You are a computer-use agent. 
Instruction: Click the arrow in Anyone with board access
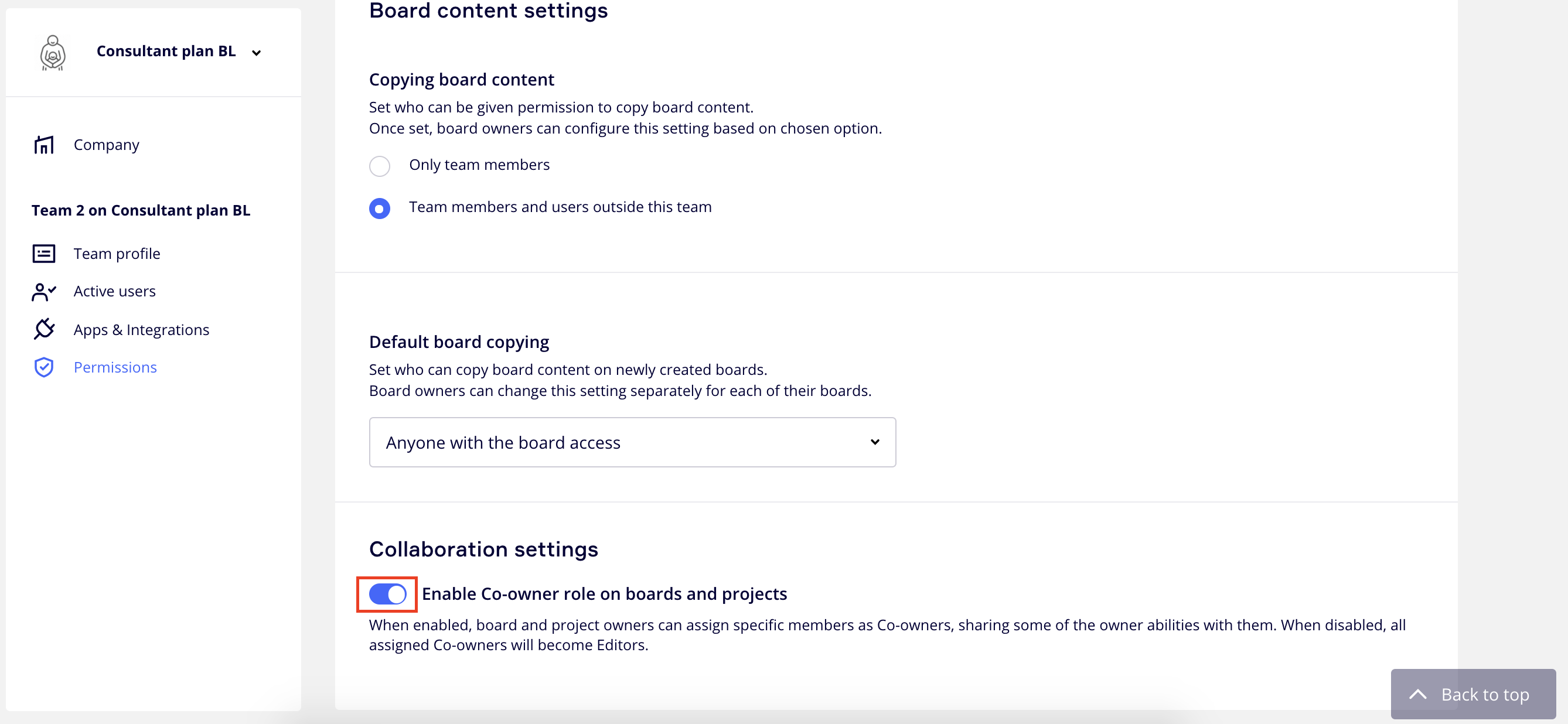pos(875,442)
